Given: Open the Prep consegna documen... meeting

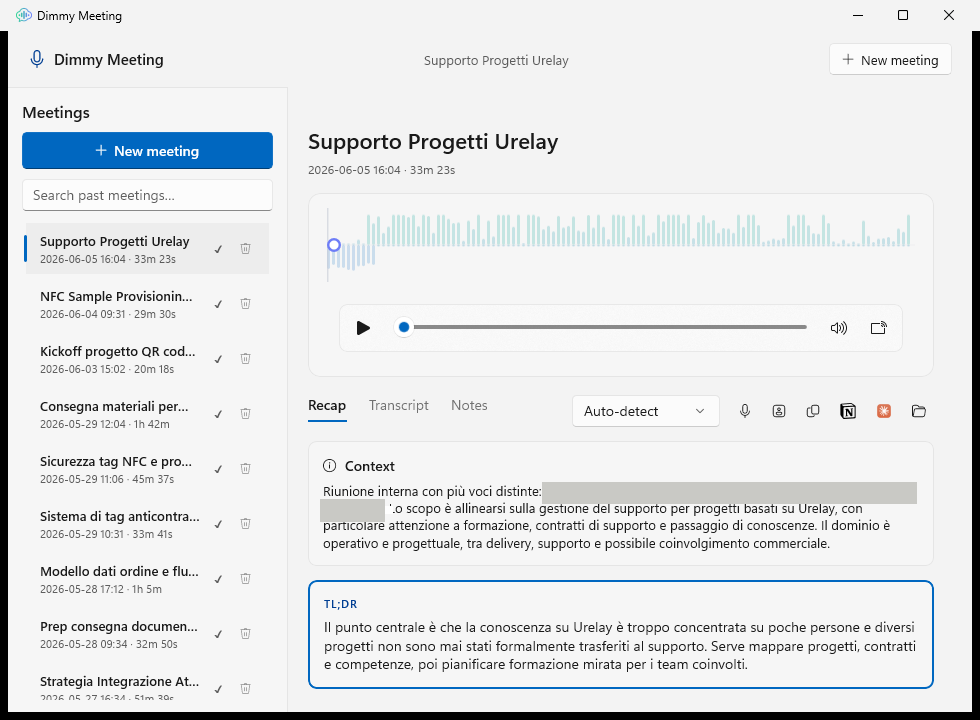Looking at the screenshot, I should (148, 634).
